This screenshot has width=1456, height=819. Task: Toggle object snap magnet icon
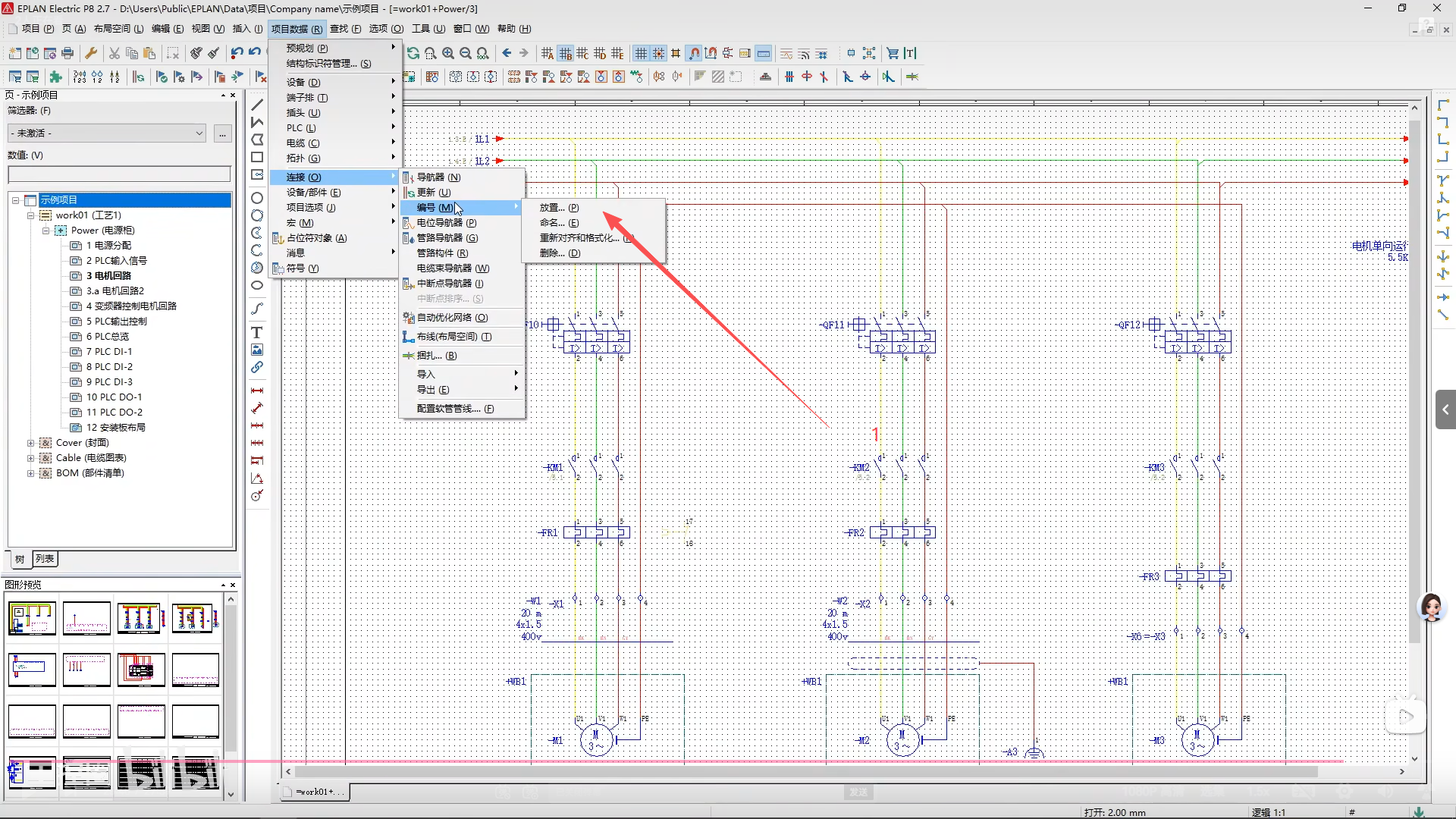(x=693, y=53)
